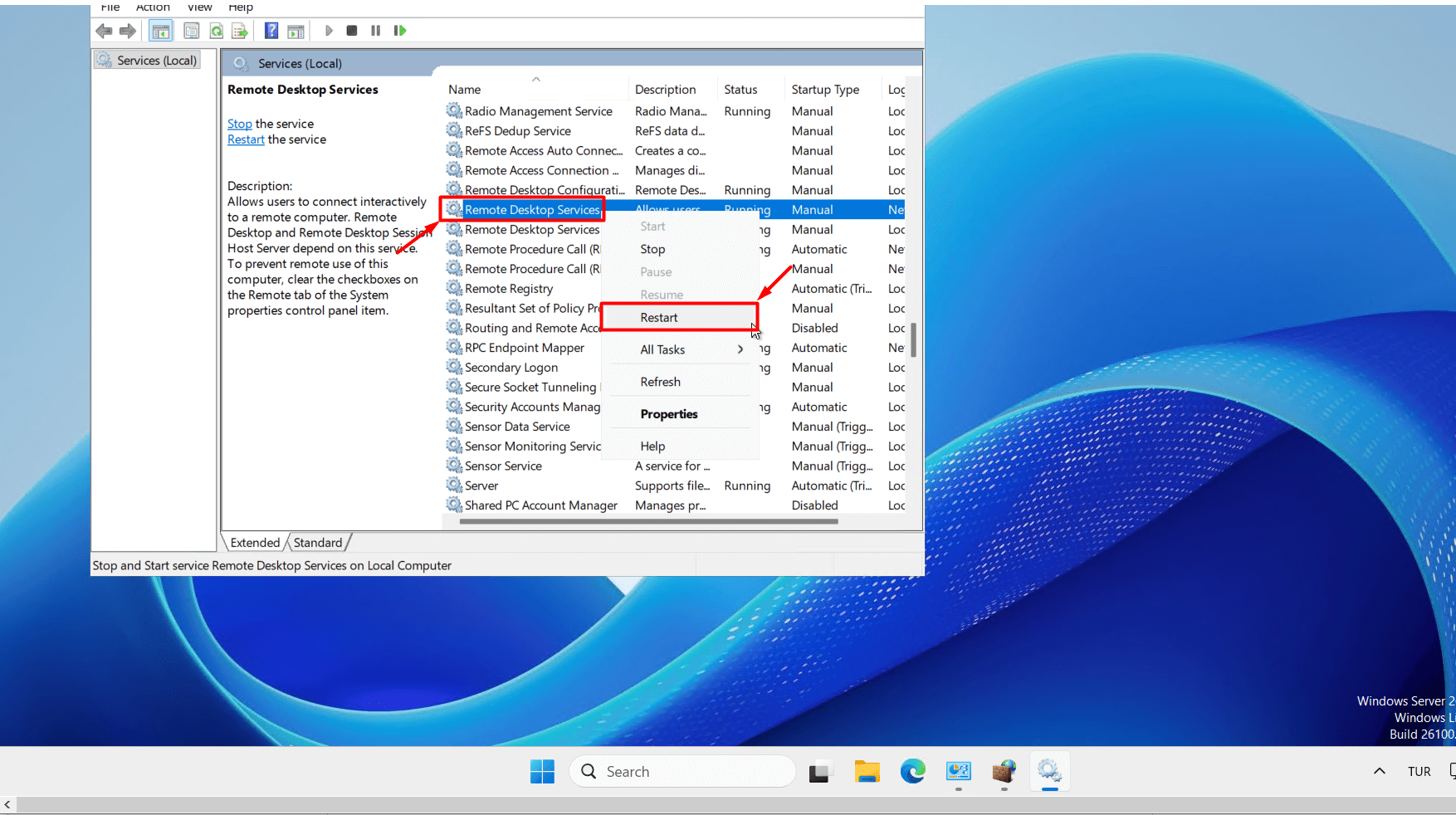
Task: Open Help via blue question mark icon
Action: 271,31
